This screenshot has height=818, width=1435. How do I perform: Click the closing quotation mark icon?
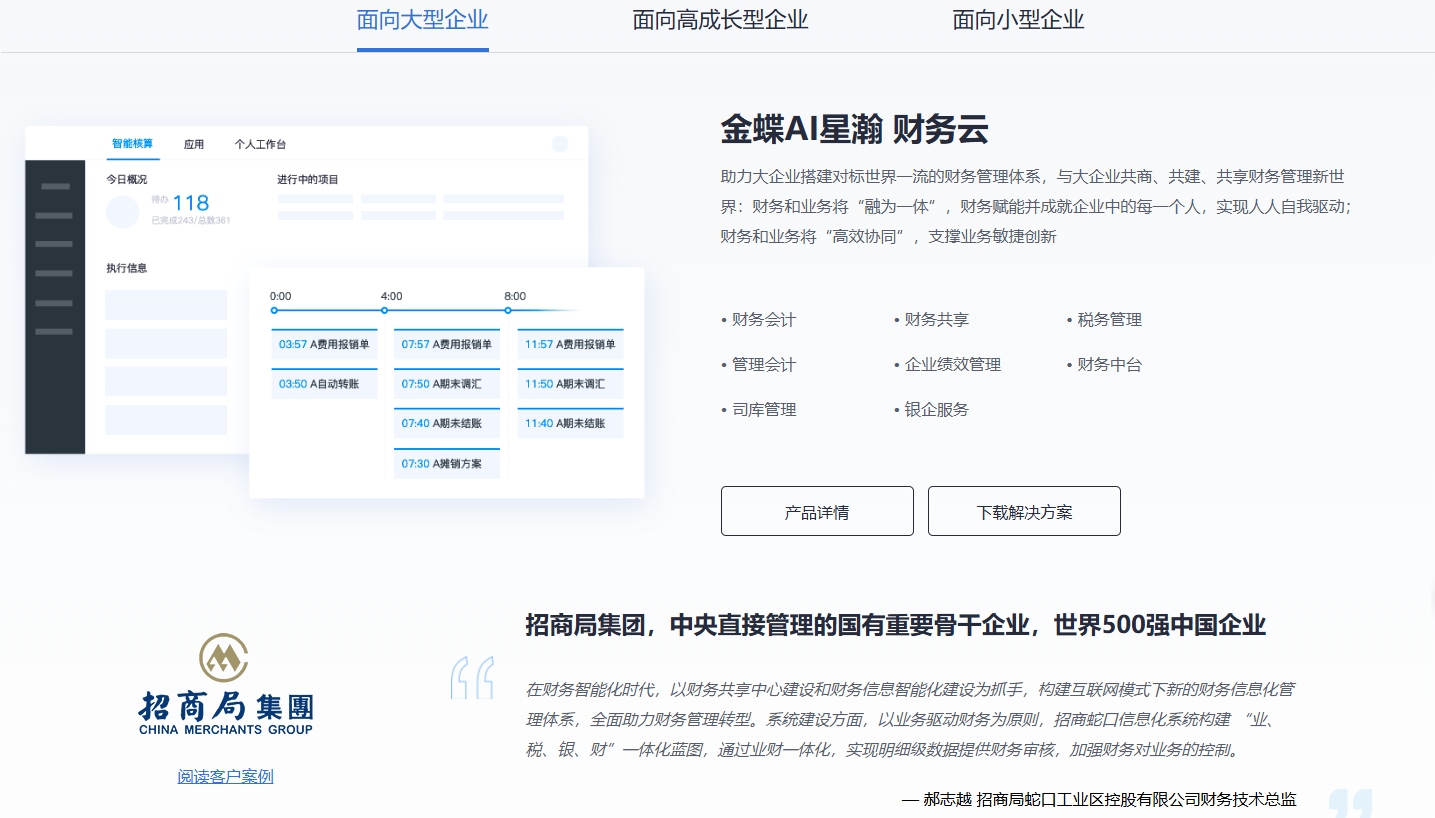pyautogui.click(x=1350, y=802)
